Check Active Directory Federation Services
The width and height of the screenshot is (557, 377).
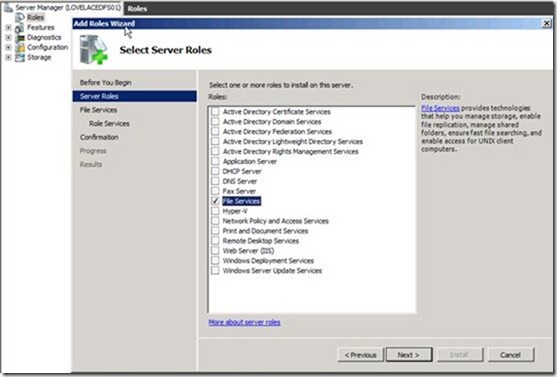(x=215, y=131)
